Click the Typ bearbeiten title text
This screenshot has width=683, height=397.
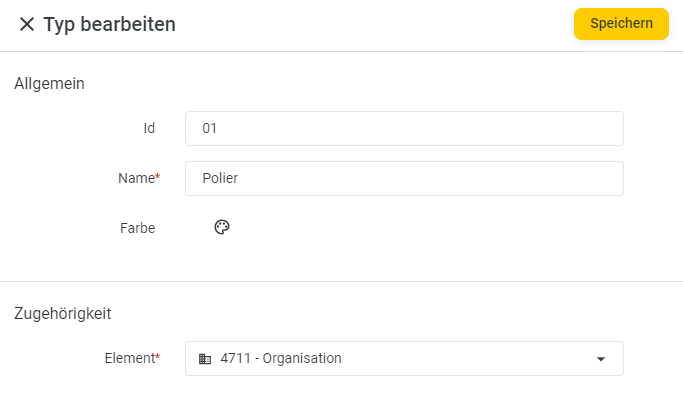[109, 24]
